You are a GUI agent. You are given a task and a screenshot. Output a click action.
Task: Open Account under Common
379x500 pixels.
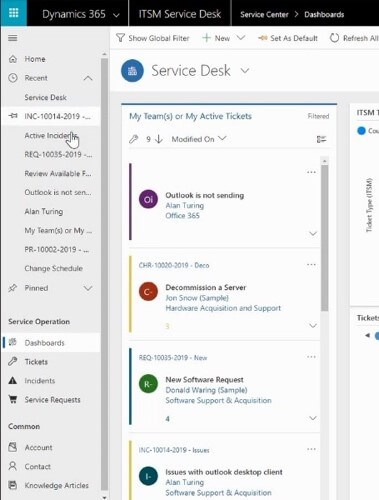pos(38,447)
